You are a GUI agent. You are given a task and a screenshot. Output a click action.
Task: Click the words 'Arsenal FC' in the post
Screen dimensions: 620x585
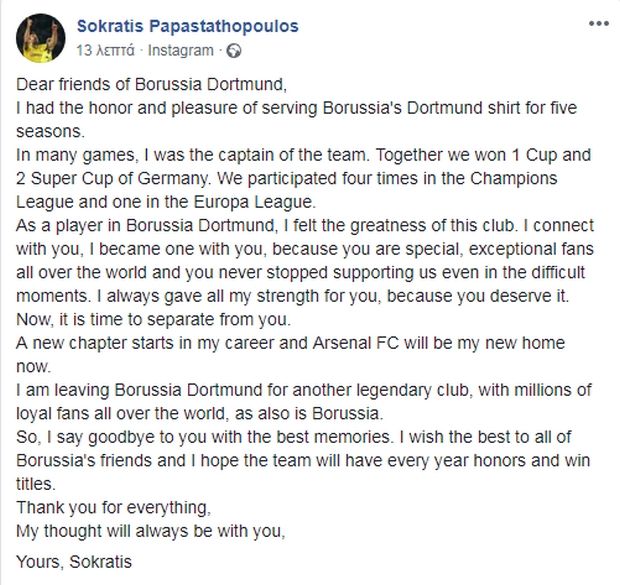pos(355,343)
